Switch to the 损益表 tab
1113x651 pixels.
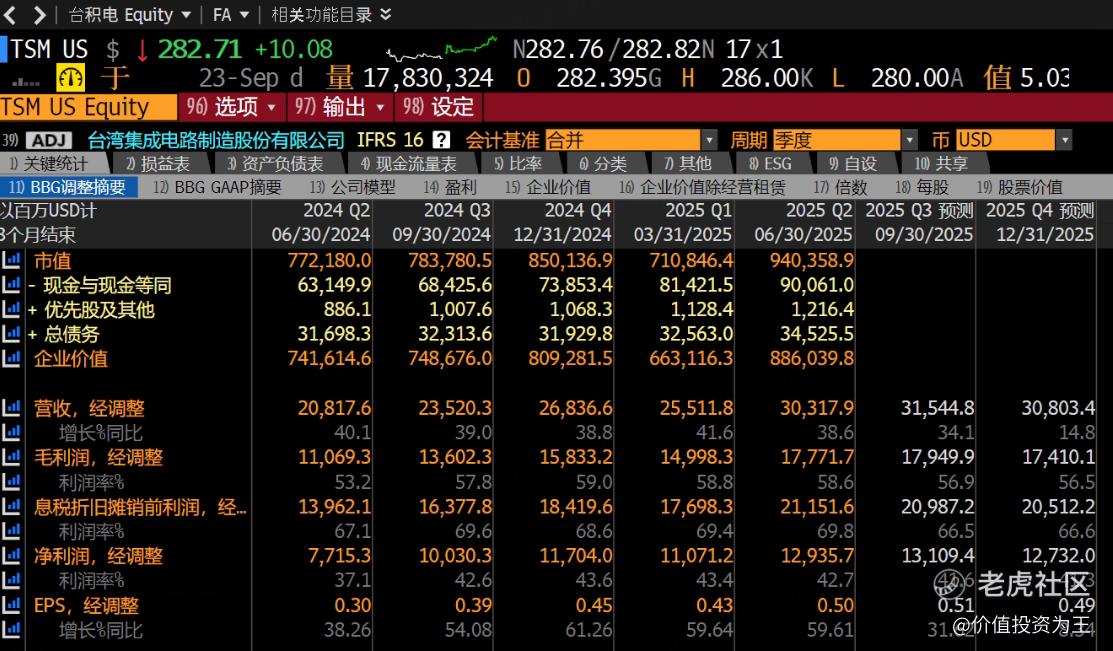[158, 164]
